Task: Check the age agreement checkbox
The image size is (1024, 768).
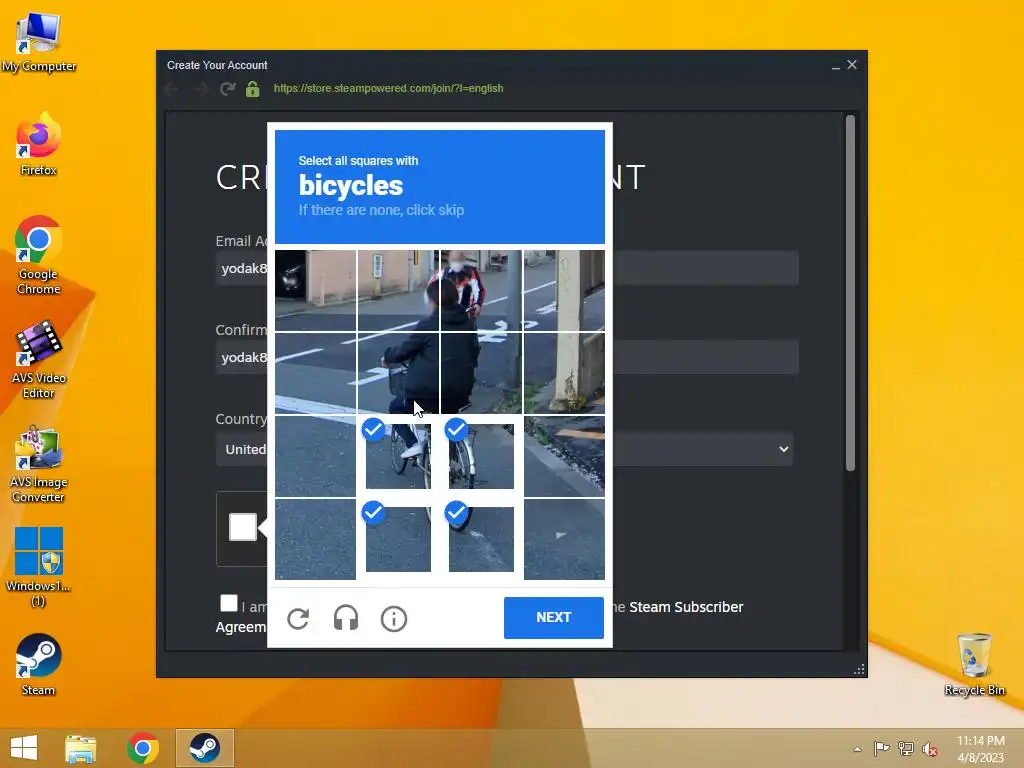Action: [229, 603]
